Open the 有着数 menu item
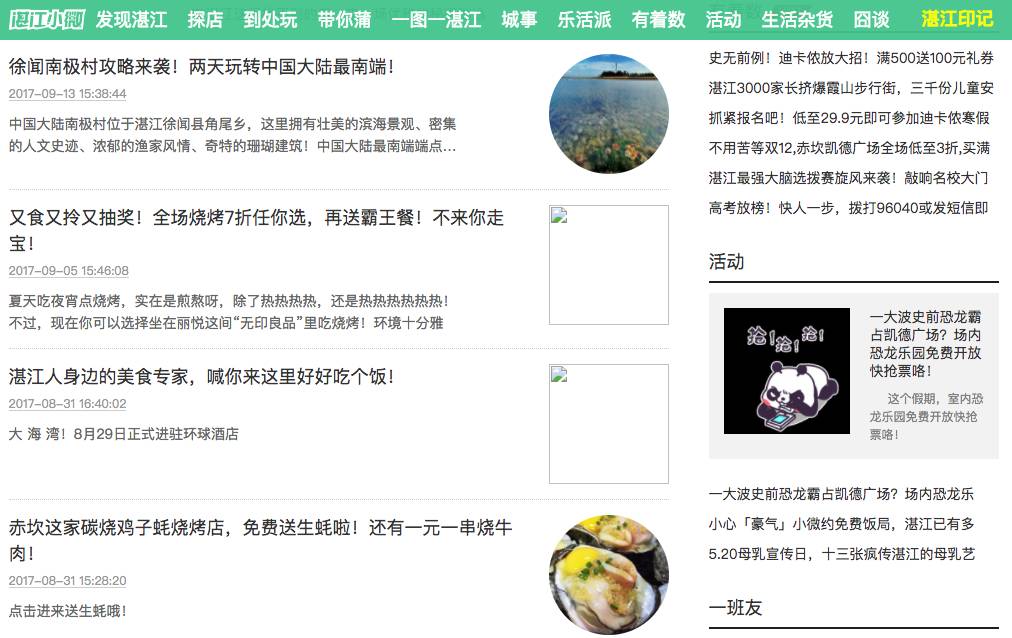Screen dimensions: 1012x638 (656, 16)
